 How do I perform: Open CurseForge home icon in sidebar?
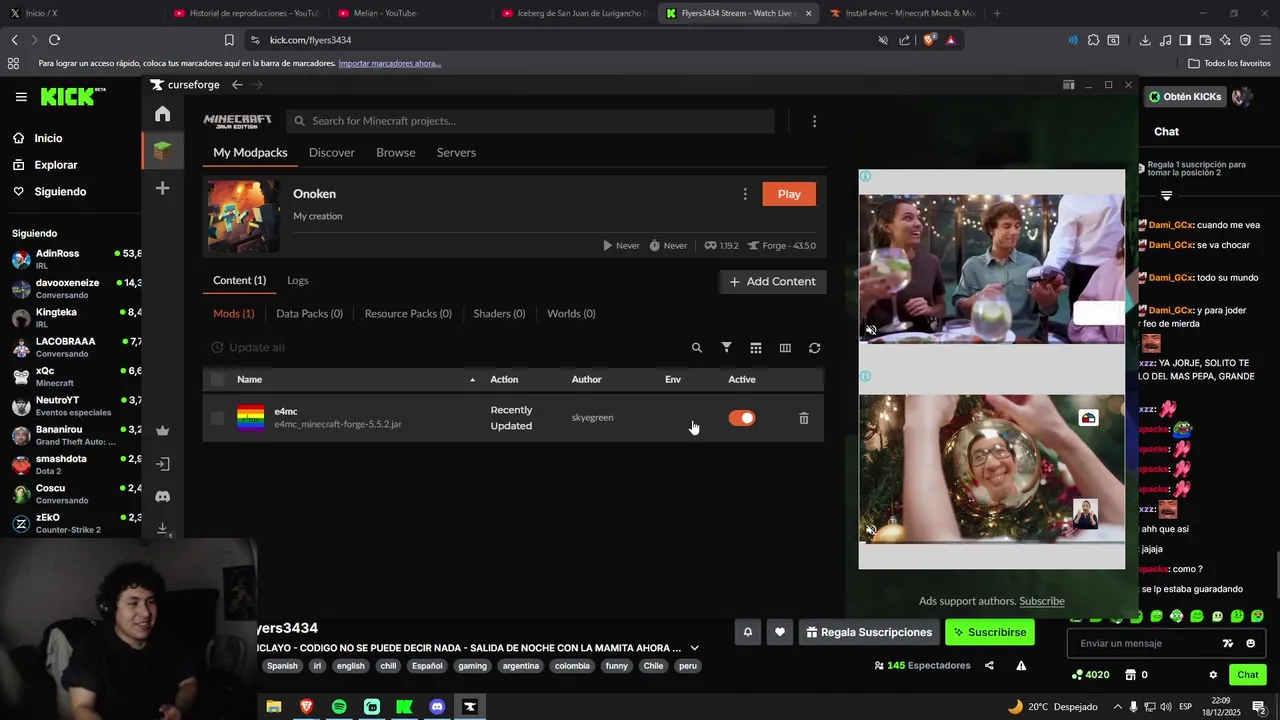click(x=162, y=114)
